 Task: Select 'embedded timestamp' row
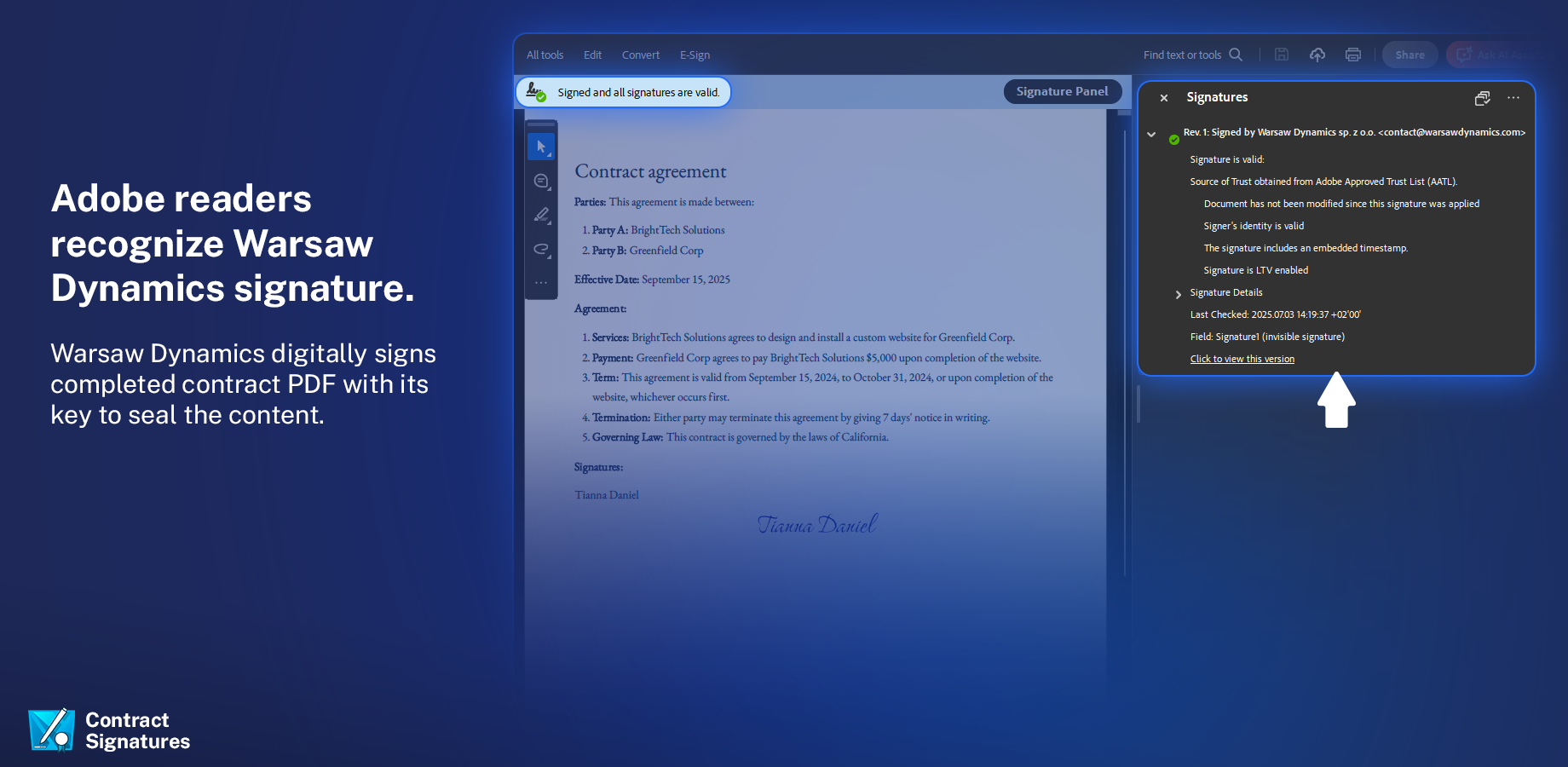(1306, 248)
